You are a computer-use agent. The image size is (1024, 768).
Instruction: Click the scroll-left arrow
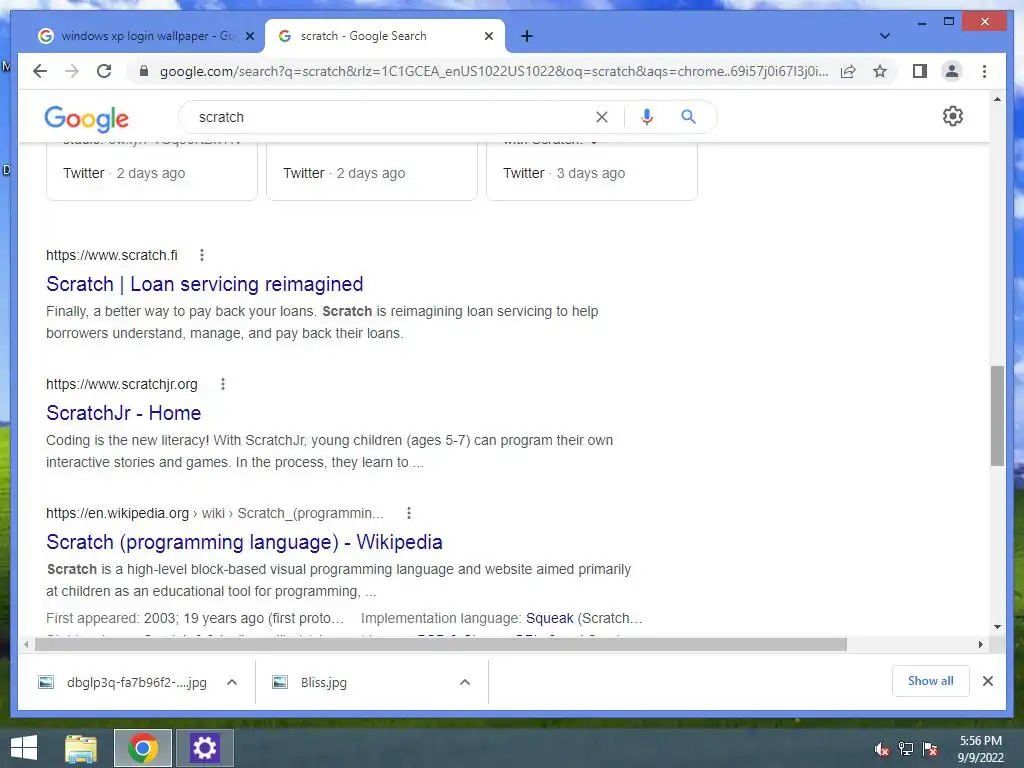(x=26, y=645)
